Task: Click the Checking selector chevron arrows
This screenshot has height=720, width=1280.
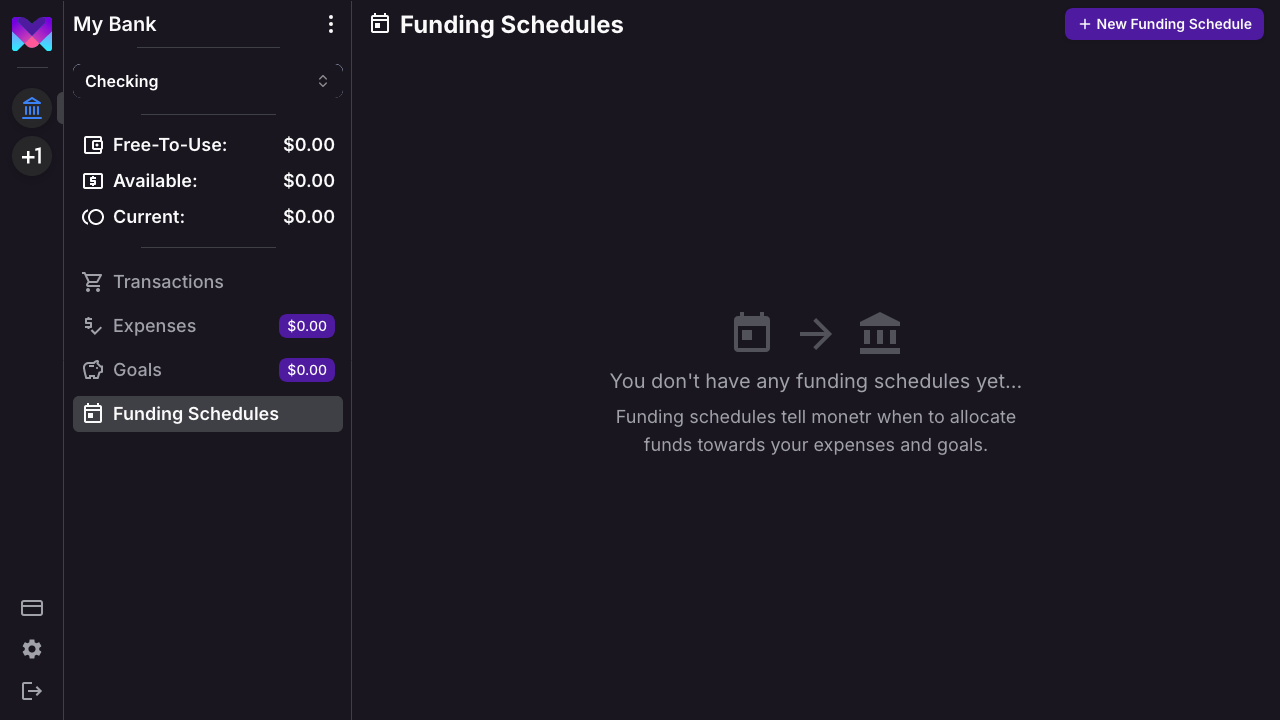Action: [323, 81]
